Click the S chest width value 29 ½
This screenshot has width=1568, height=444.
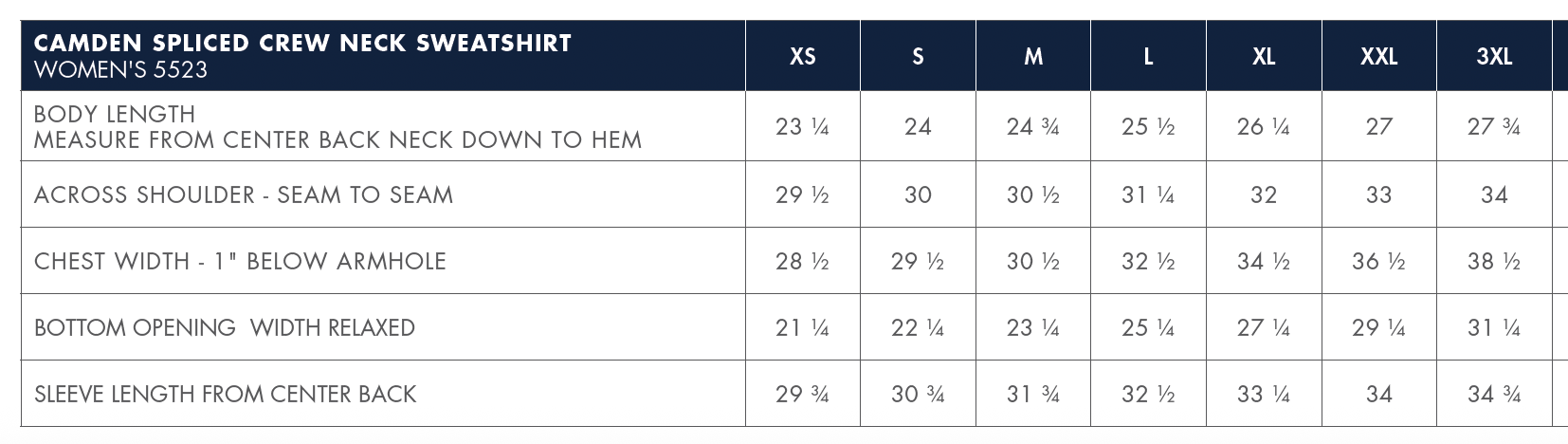(918, 261)
